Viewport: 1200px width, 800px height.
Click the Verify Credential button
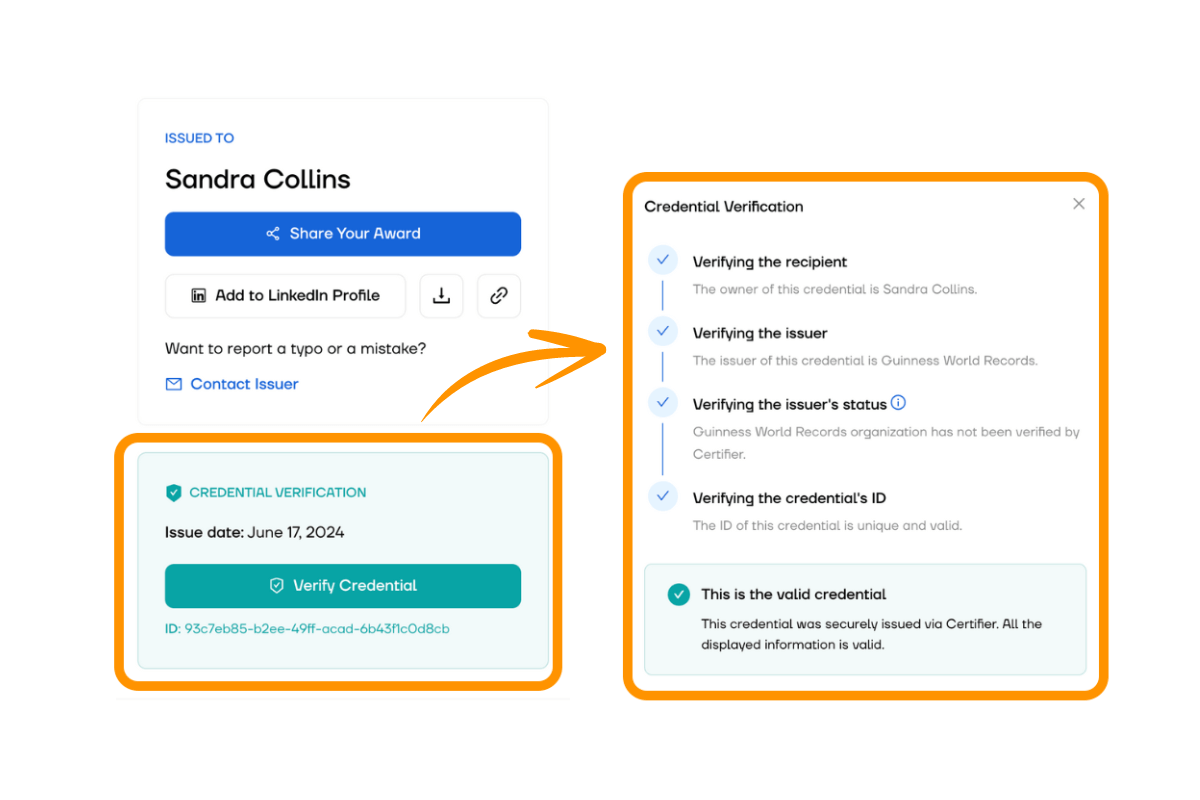click(x=343, y=586)
